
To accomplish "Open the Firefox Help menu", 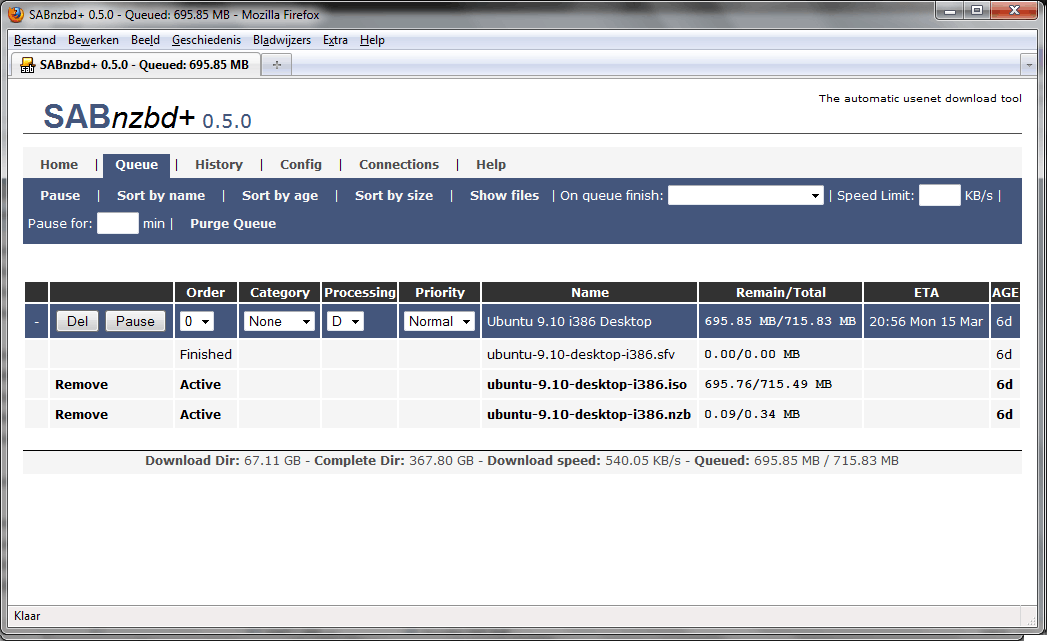I will click(x=372, y=40).
